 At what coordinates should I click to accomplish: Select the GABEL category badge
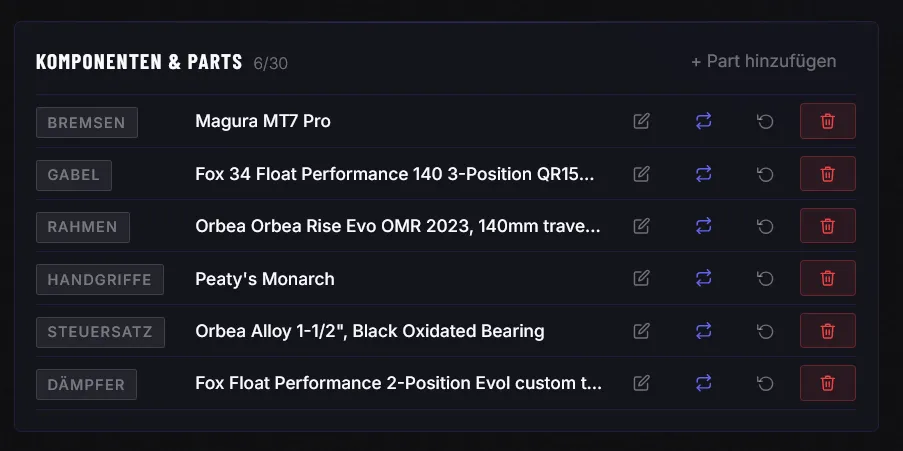pos(74,174)
